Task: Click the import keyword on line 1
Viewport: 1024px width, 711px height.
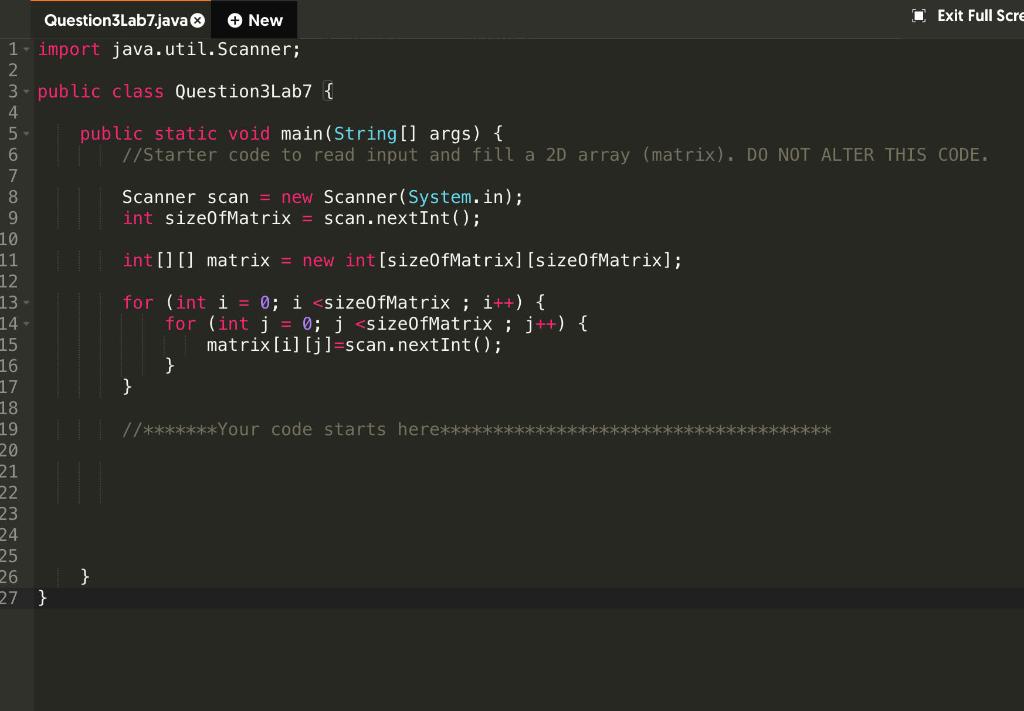Action: click(69, 50)
